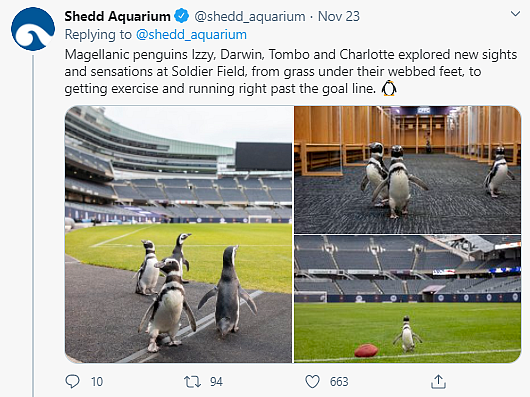Click the like count 663
Viewport: 530px width, 397px height.
click(339, 382)
